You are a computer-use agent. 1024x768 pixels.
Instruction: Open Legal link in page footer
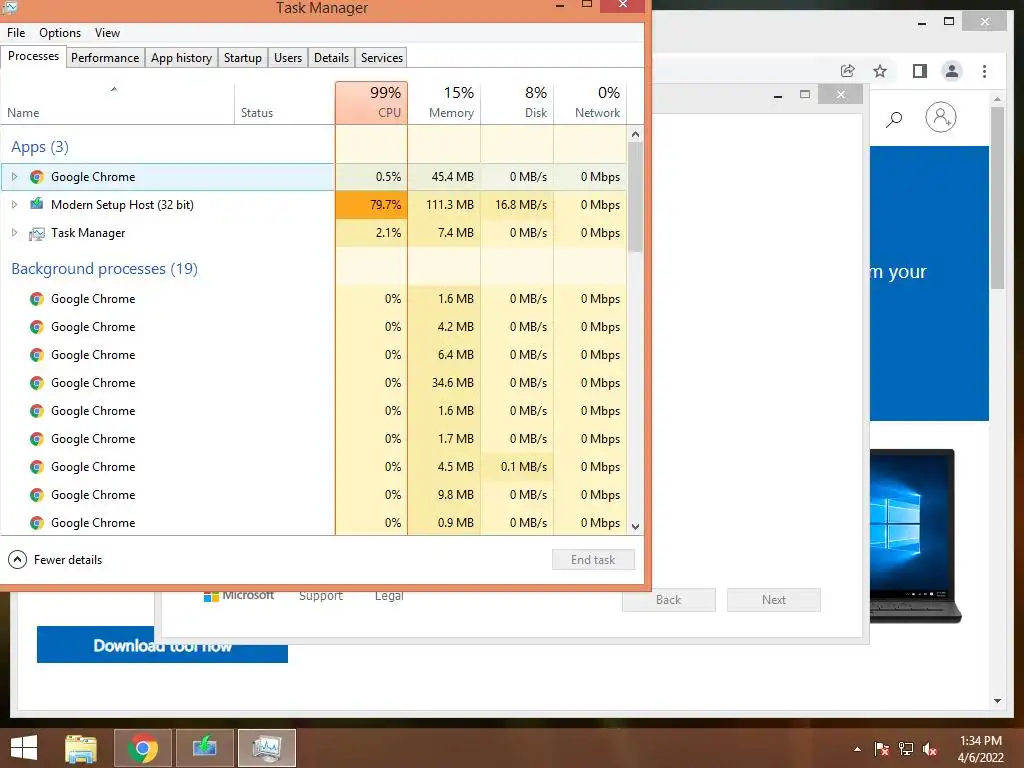coord(389,595)
